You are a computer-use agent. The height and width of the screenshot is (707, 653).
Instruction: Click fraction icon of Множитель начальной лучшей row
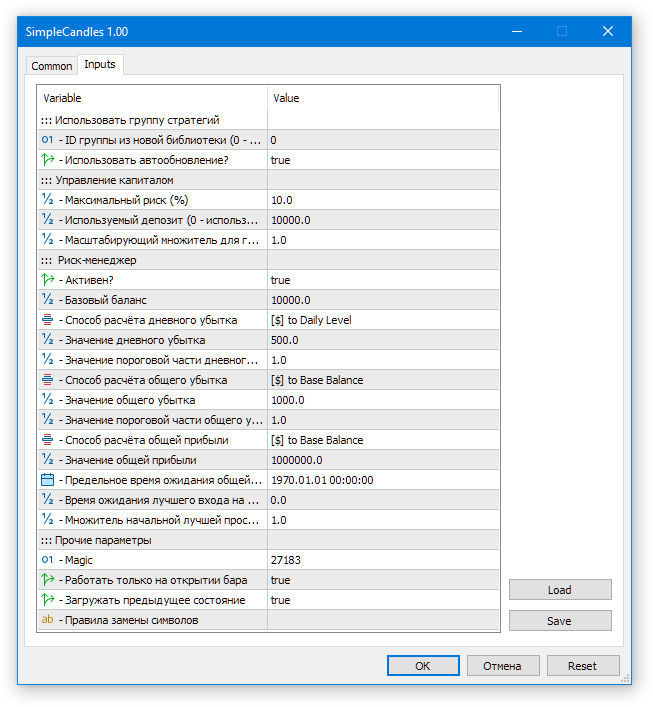[47, 519]
